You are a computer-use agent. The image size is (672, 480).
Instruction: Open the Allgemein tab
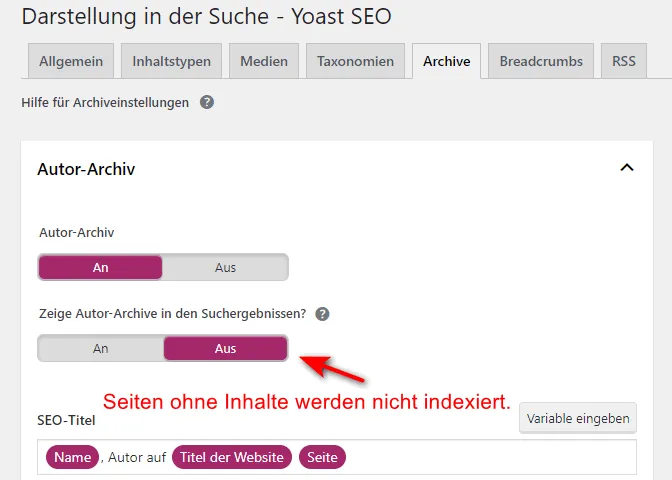coord(71,61)
